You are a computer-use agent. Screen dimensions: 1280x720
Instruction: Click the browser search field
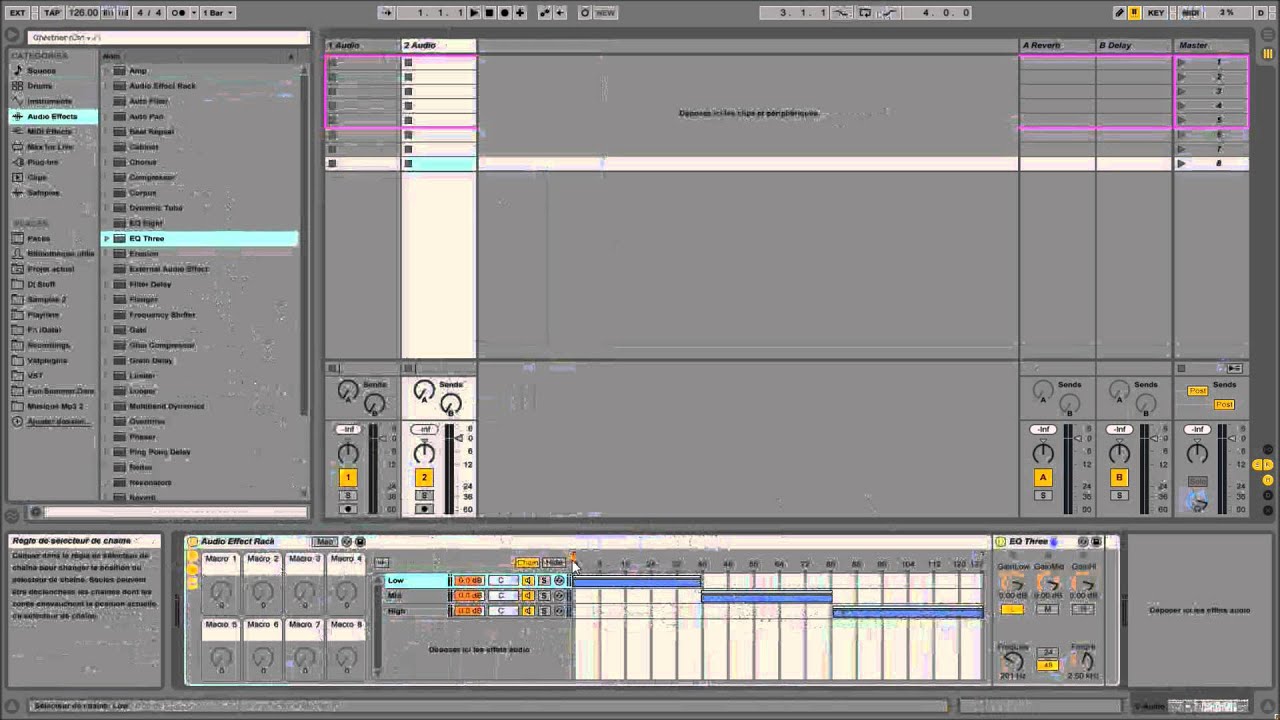coord(170,38)
